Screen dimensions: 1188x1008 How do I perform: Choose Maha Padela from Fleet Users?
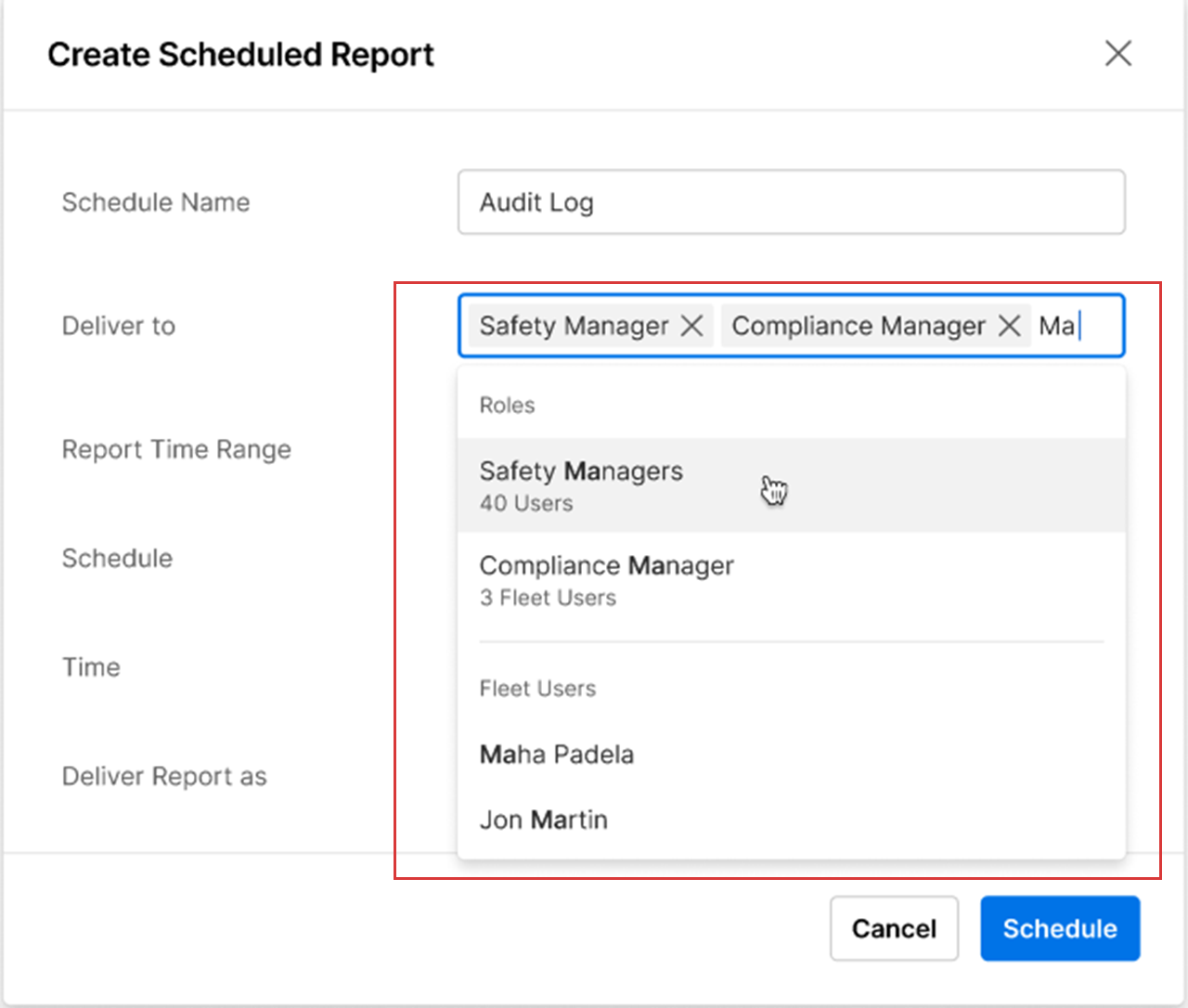(557, 755)
